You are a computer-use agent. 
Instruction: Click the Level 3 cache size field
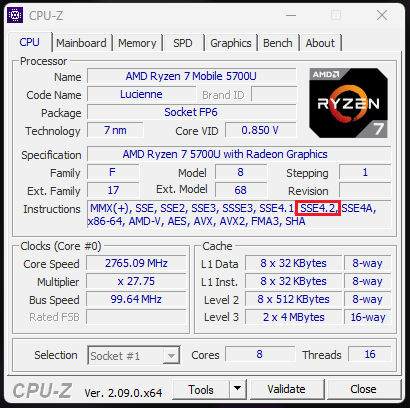(x=294, y=317)
